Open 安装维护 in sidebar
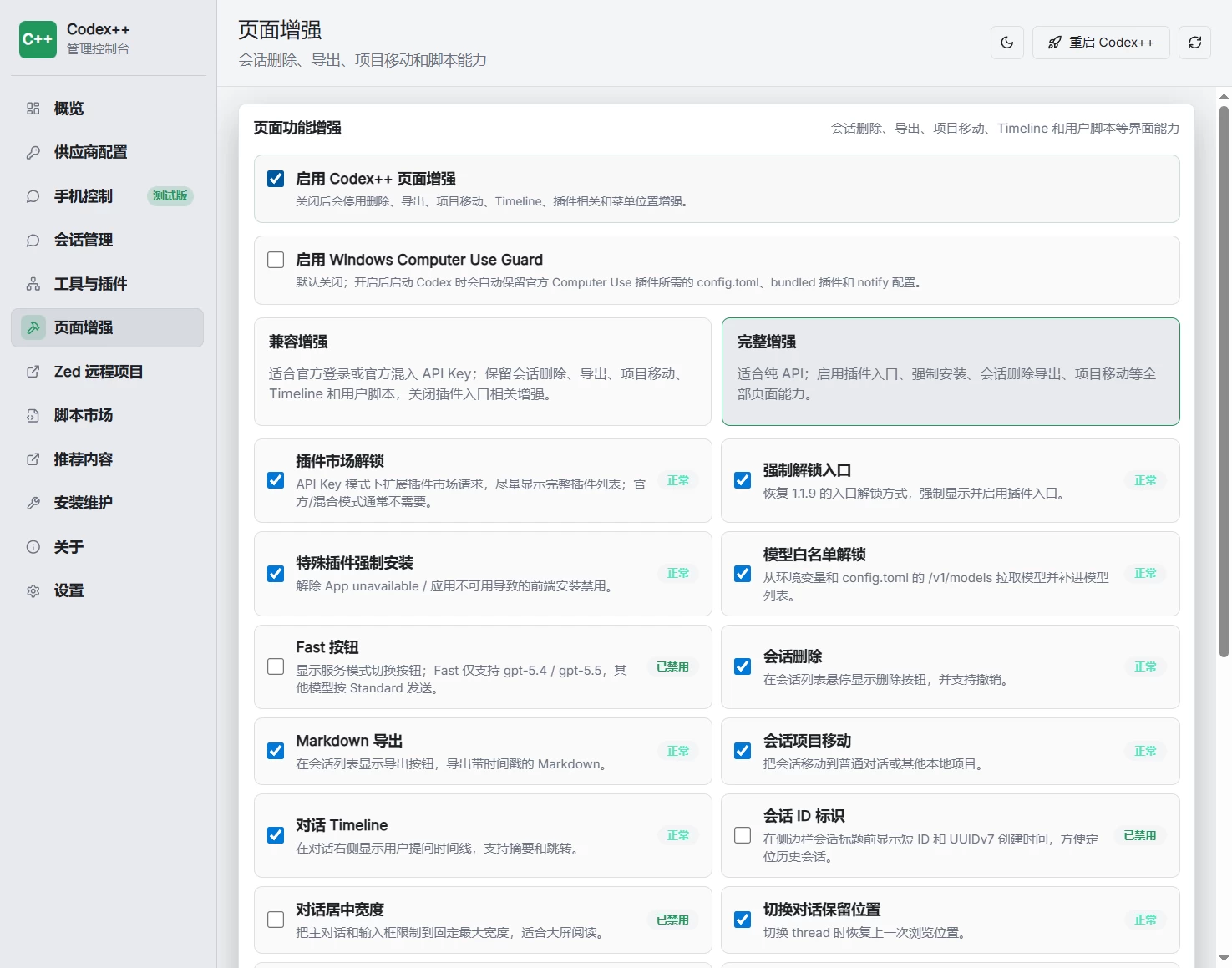Screen dimensions: 1232x968 108,503
